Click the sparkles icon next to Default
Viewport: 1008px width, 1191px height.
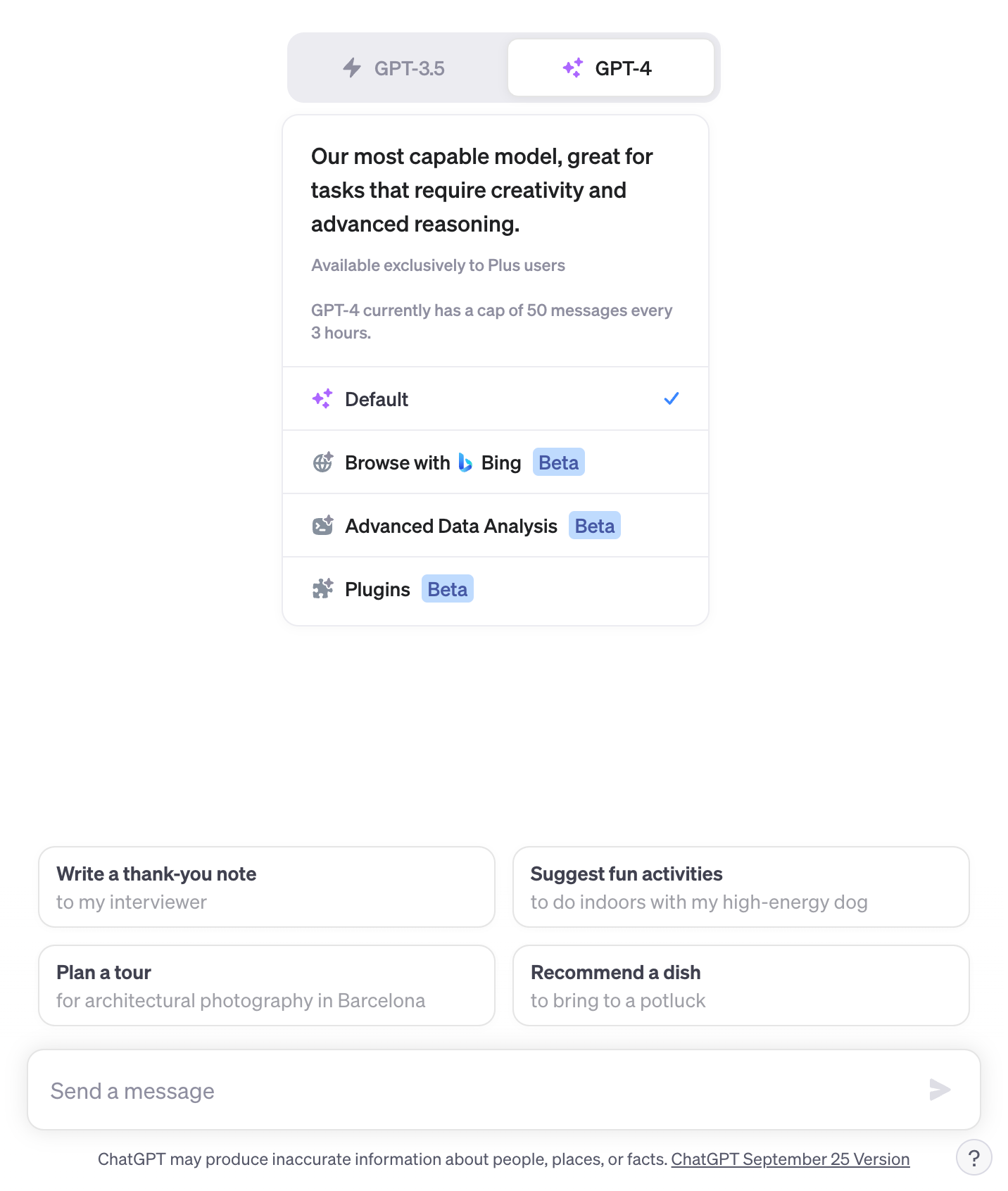pos(322,399)
